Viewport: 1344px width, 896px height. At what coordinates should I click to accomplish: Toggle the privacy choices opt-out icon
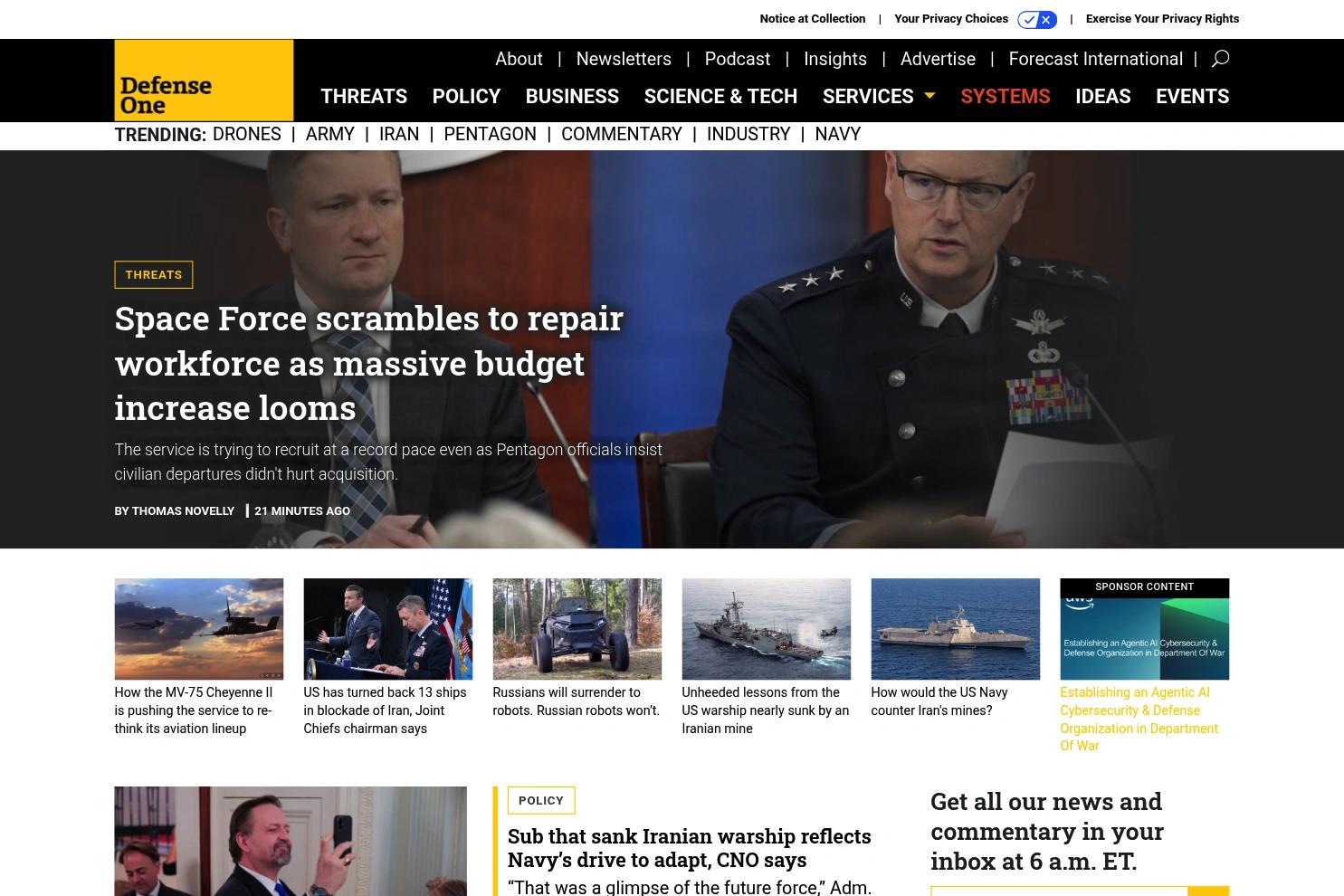[x=1037, y=19]
